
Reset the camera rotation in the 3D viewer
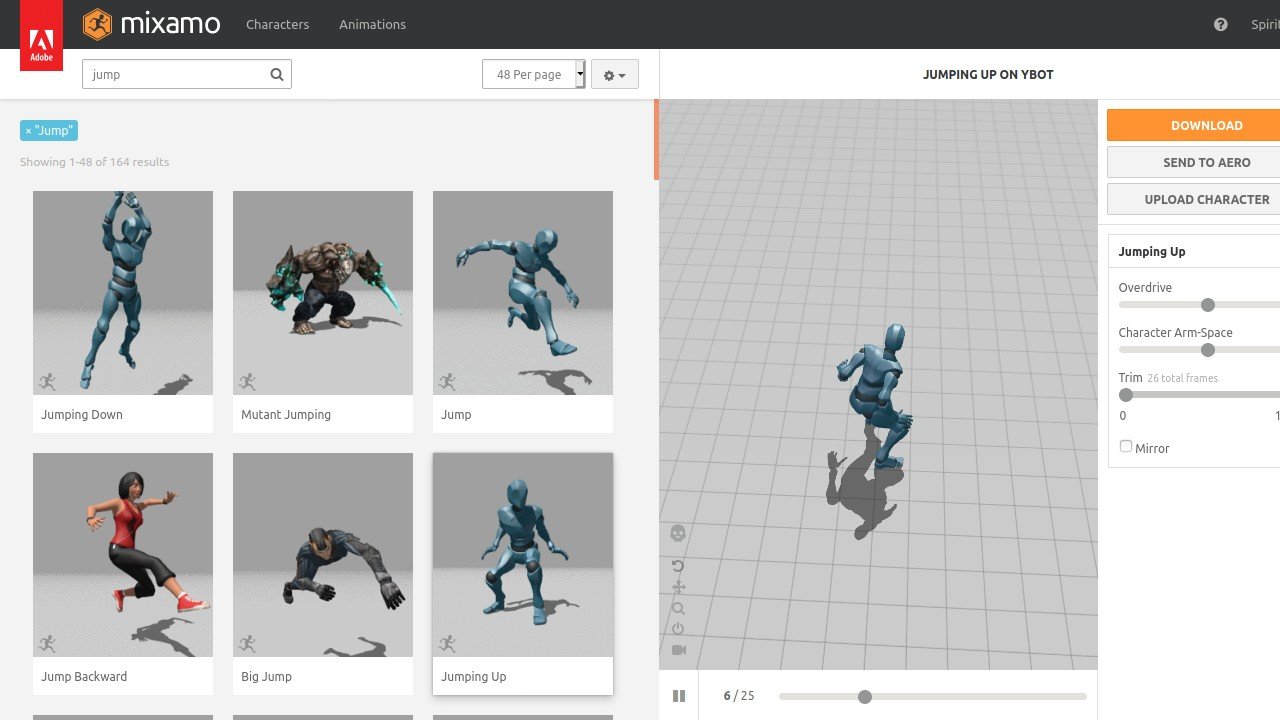pyautogui.click(x=679, y=565)
